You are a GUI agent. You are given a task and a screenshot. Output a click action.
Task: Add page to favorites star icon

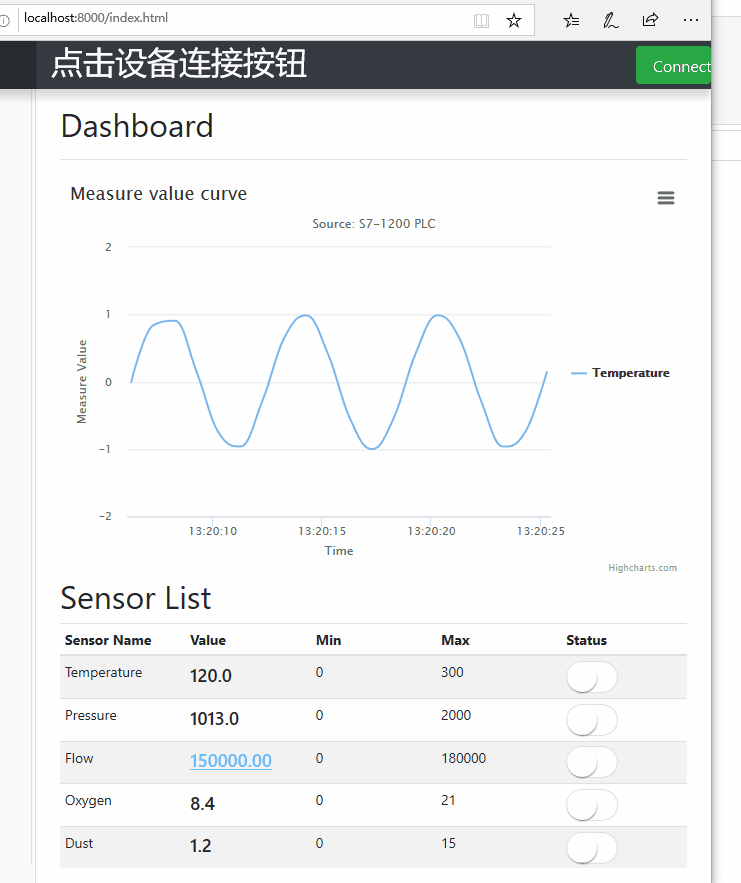tap(514, 21)
